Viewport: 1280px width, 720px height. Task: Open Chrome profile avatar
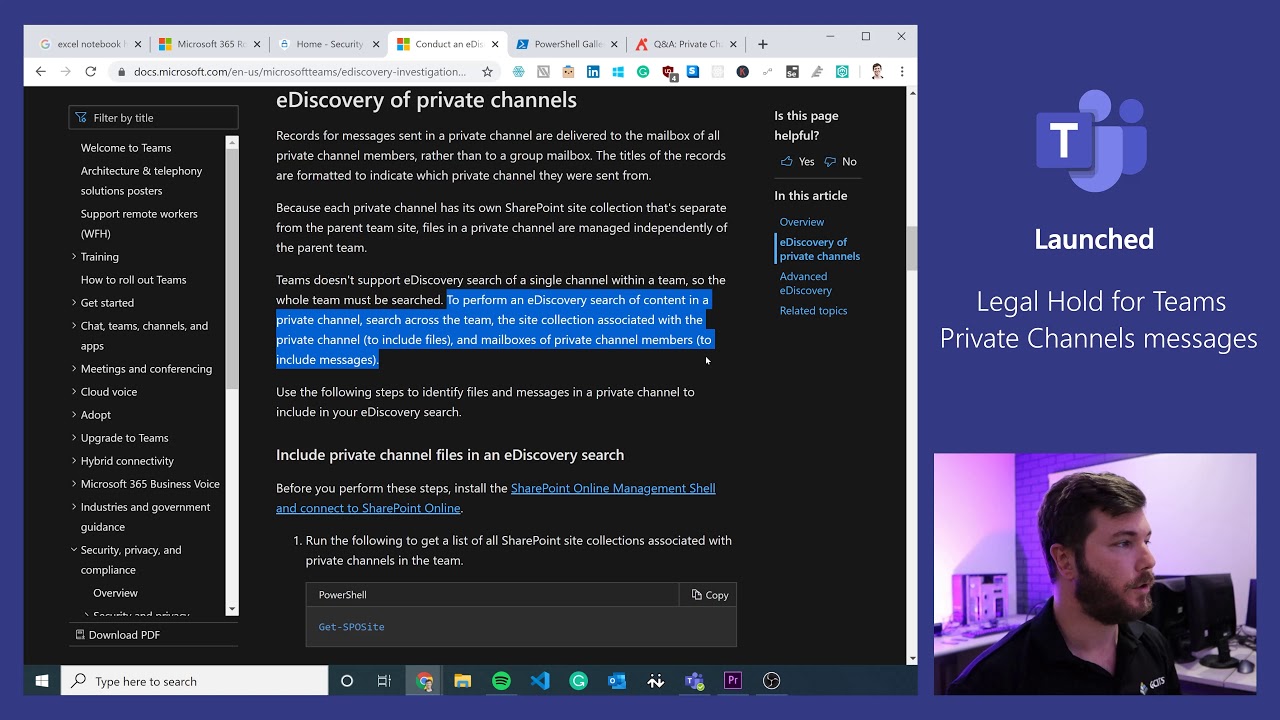(x=877, y=72)
